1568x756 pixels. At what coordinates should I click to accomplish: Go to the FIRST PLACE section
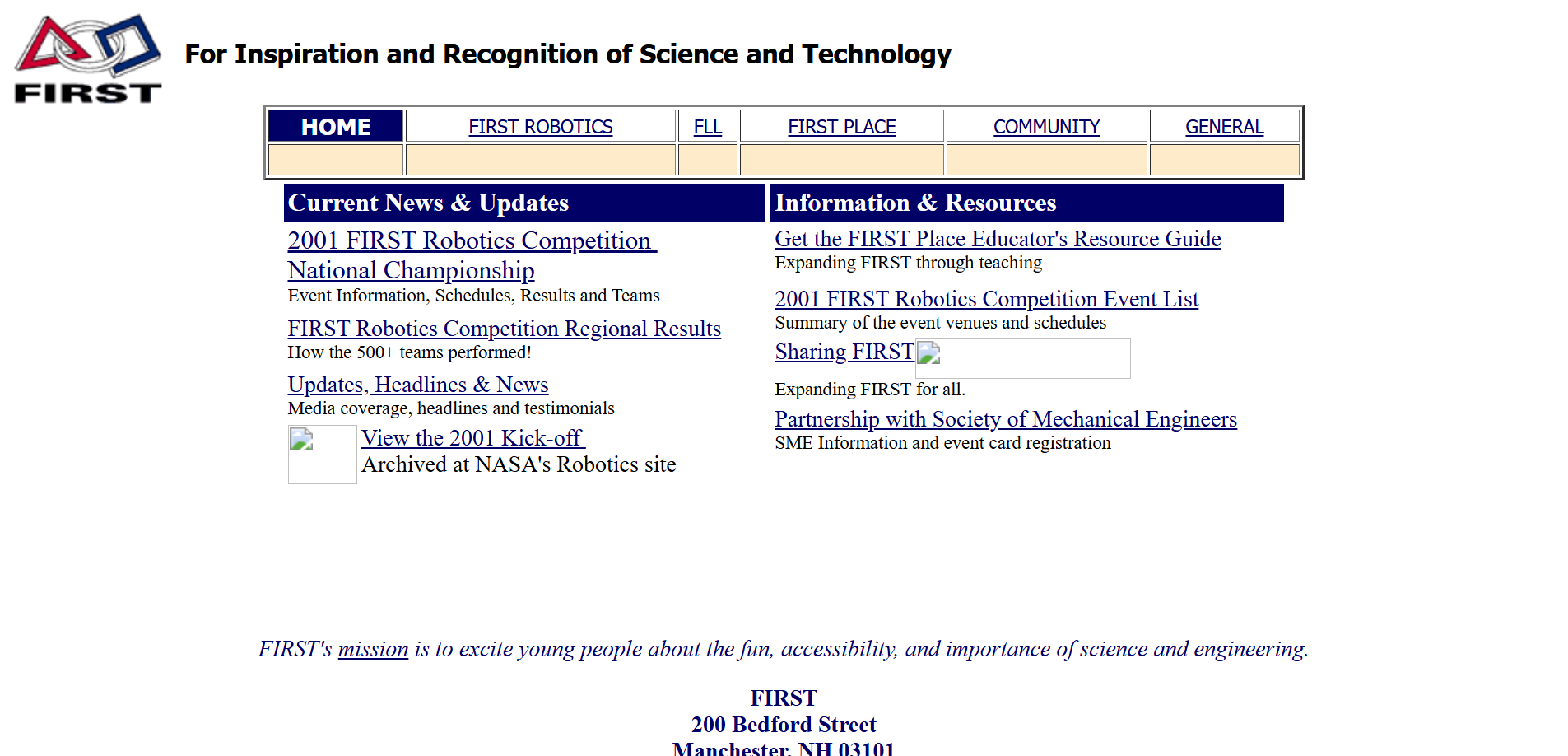841,127
